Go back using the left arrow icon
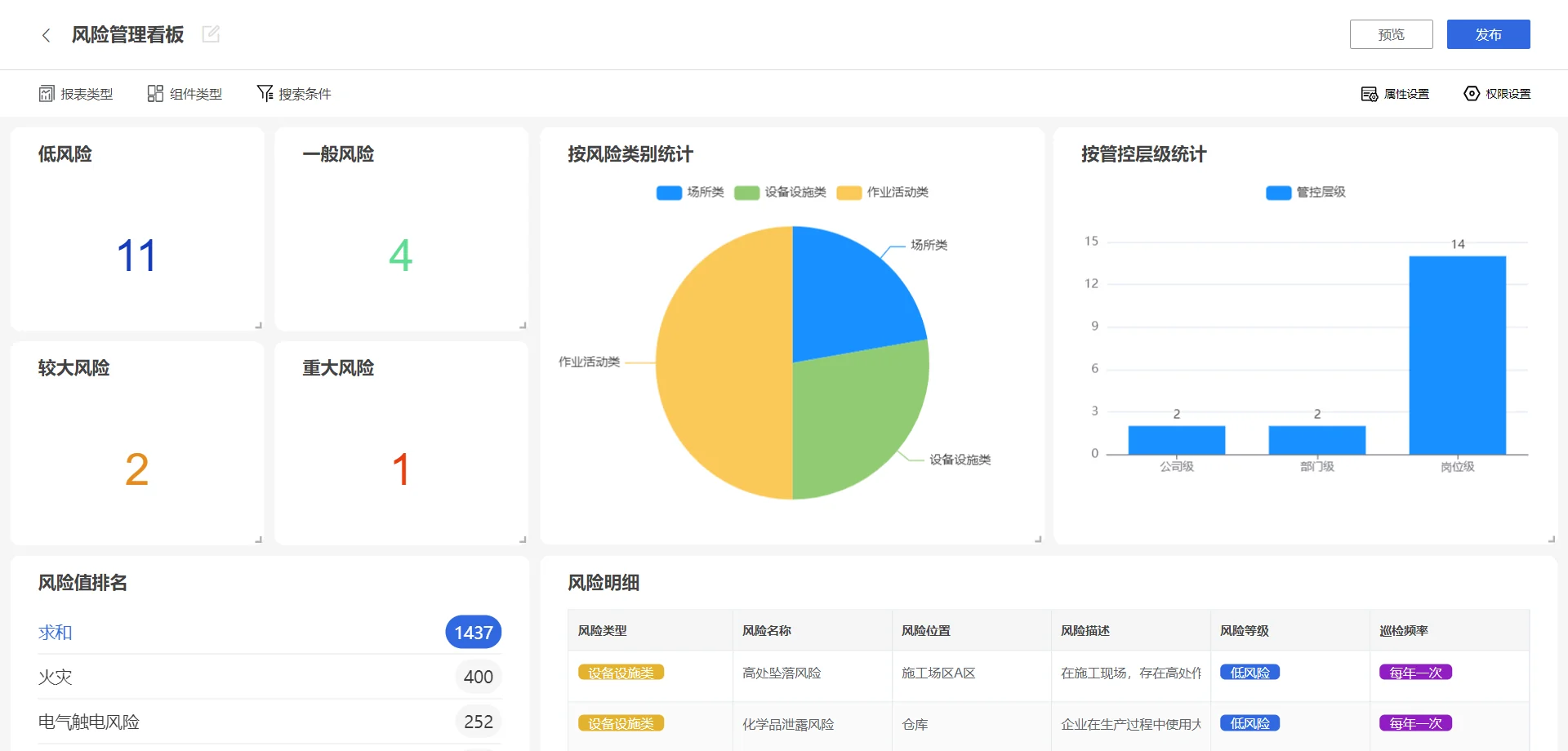1568x751 pixels. point(46,35)
